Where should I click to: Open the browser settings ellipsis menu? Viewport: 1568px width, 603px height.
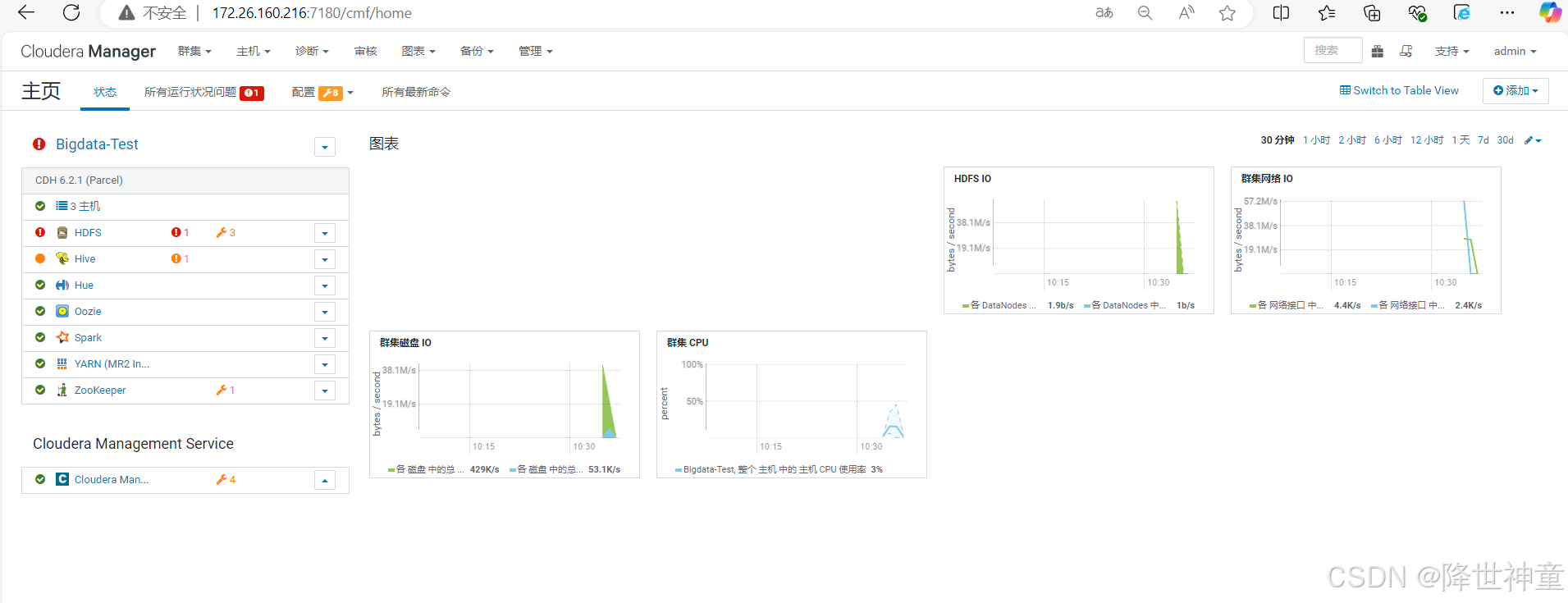coord(1507,12)
